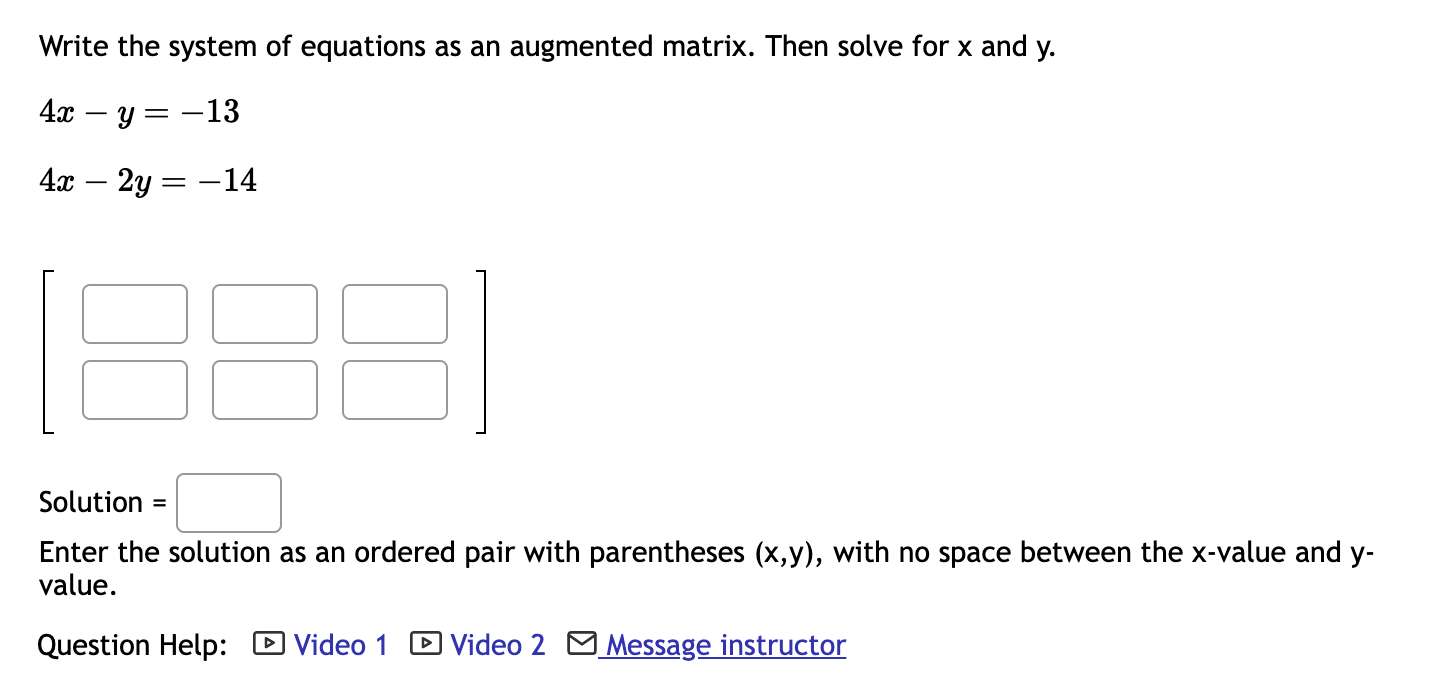The width and height of the screenshot is (1446, 680).
Task: Click the equation 4x − 2y = −14
Action: [148, 180]
